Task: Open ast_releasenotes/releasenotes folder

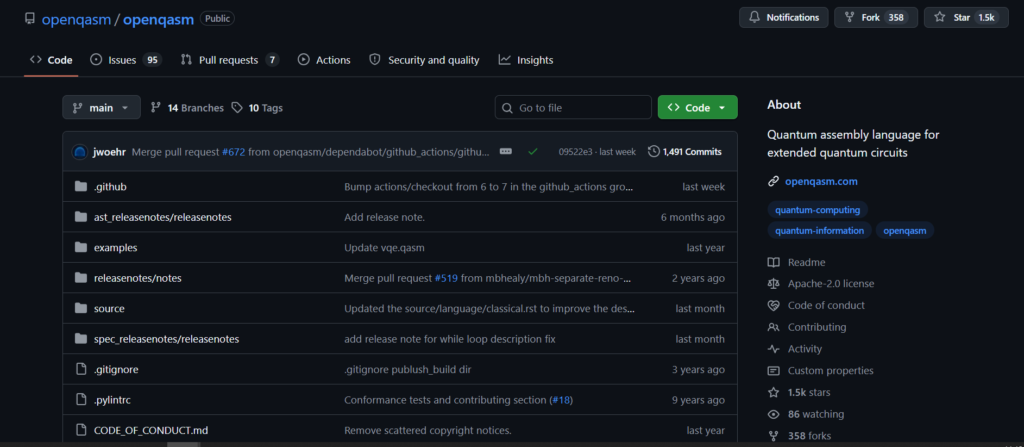Action: [163, 217]
